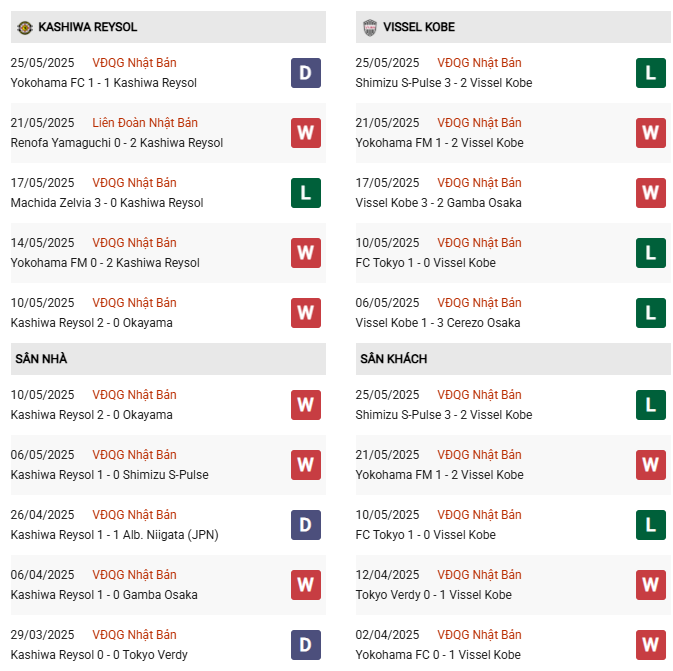Open Yokohama FM 0 - 2 Kashiwa Reysol match
This screenshot has width=673, height=671.
point(105,263)
